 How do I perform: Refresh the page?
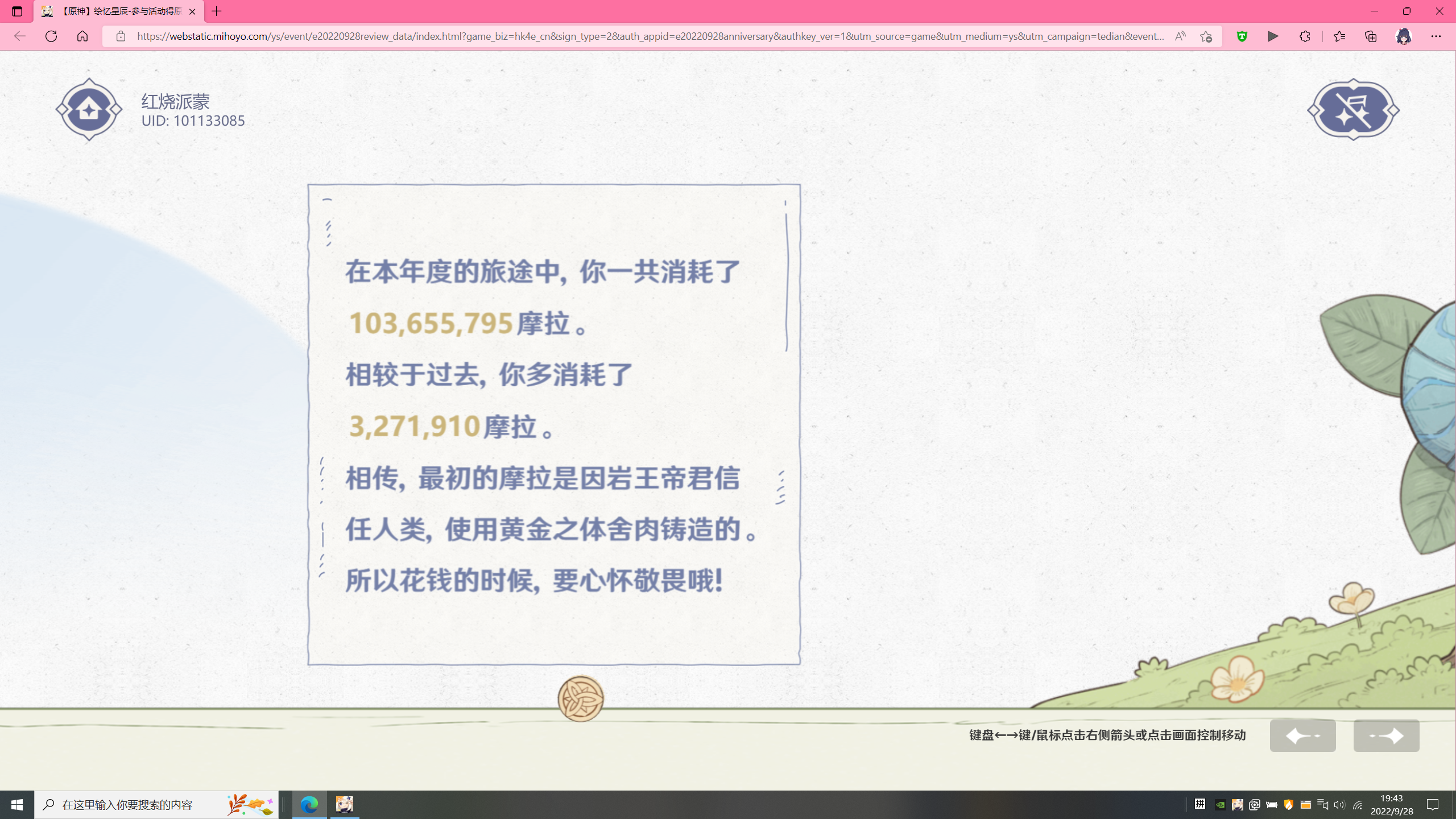[x=51, y=36]
